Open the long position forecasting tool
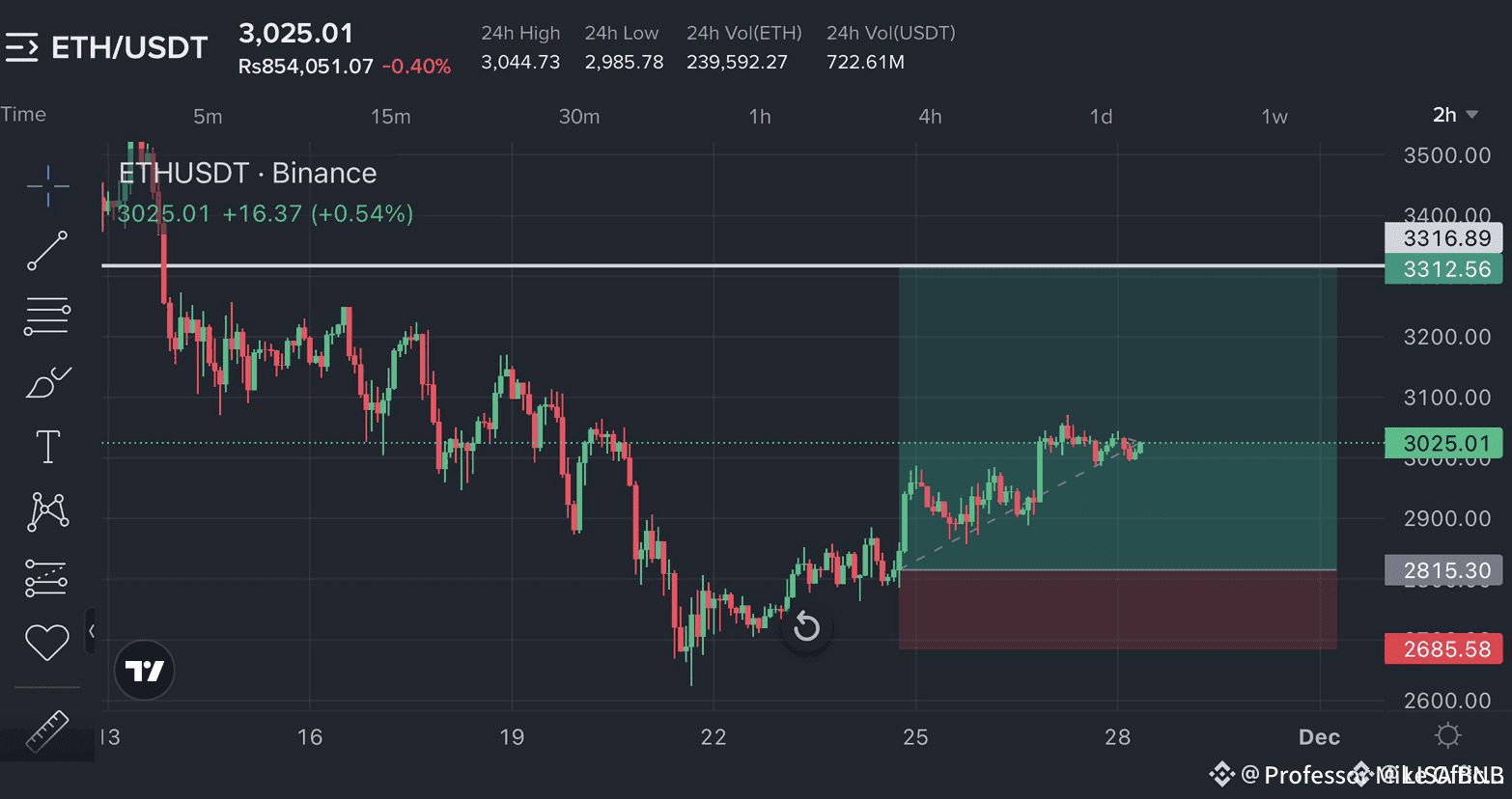This screenshot has width=1512, height=799. tap(46, 577)
